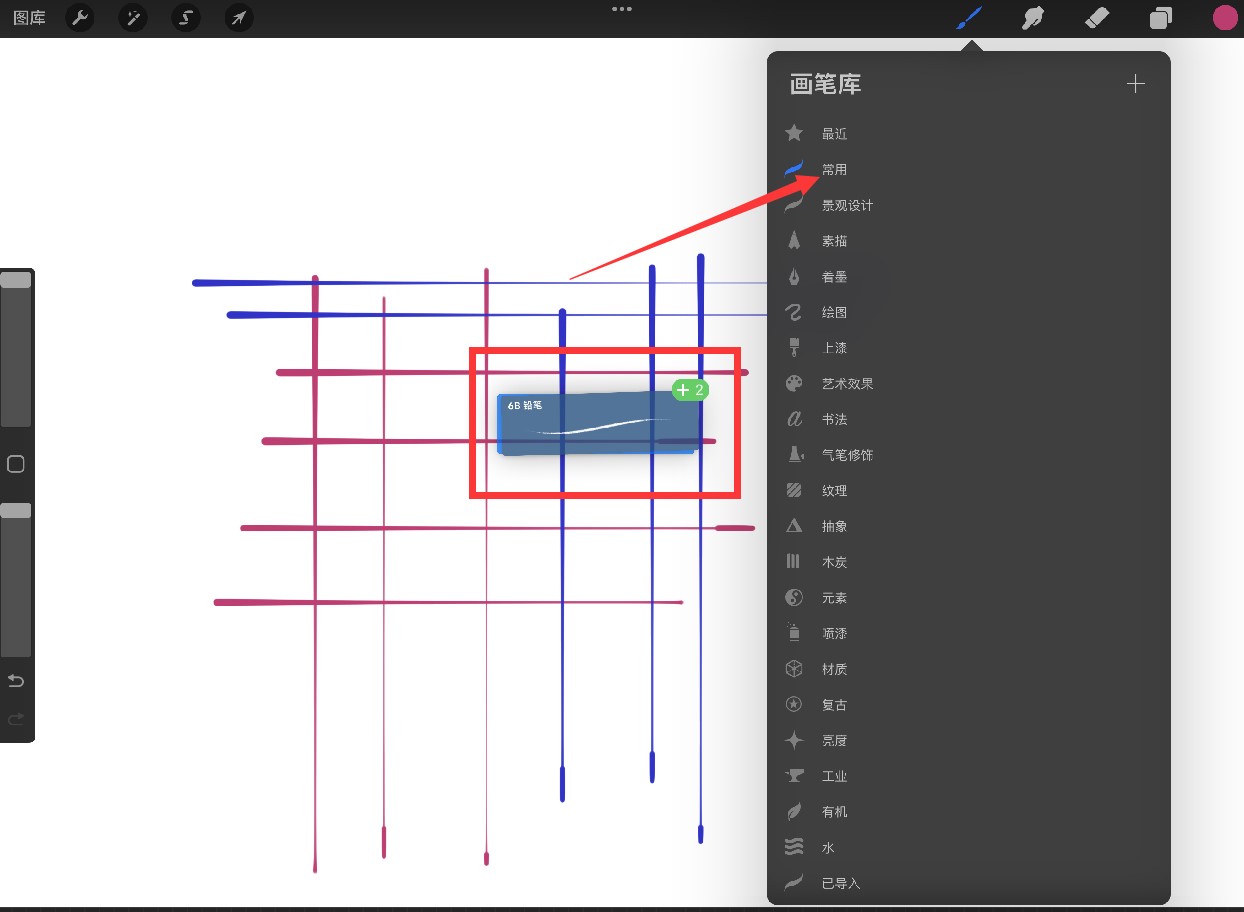Select the Selection S-shaped tool

(x=186, y=18)
